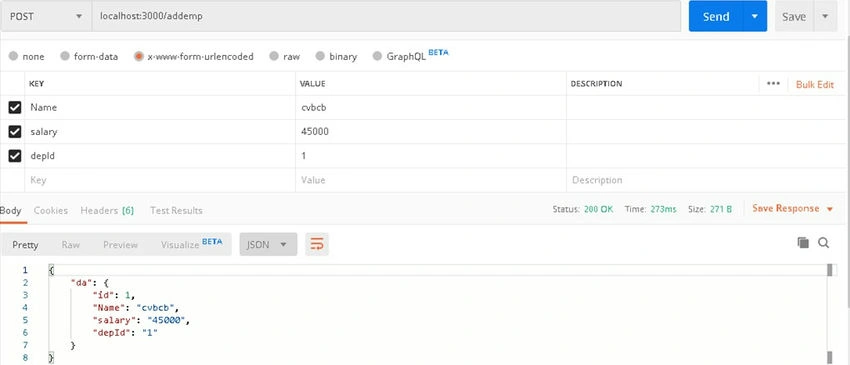Click the value 45000 cell

(430, 131)
